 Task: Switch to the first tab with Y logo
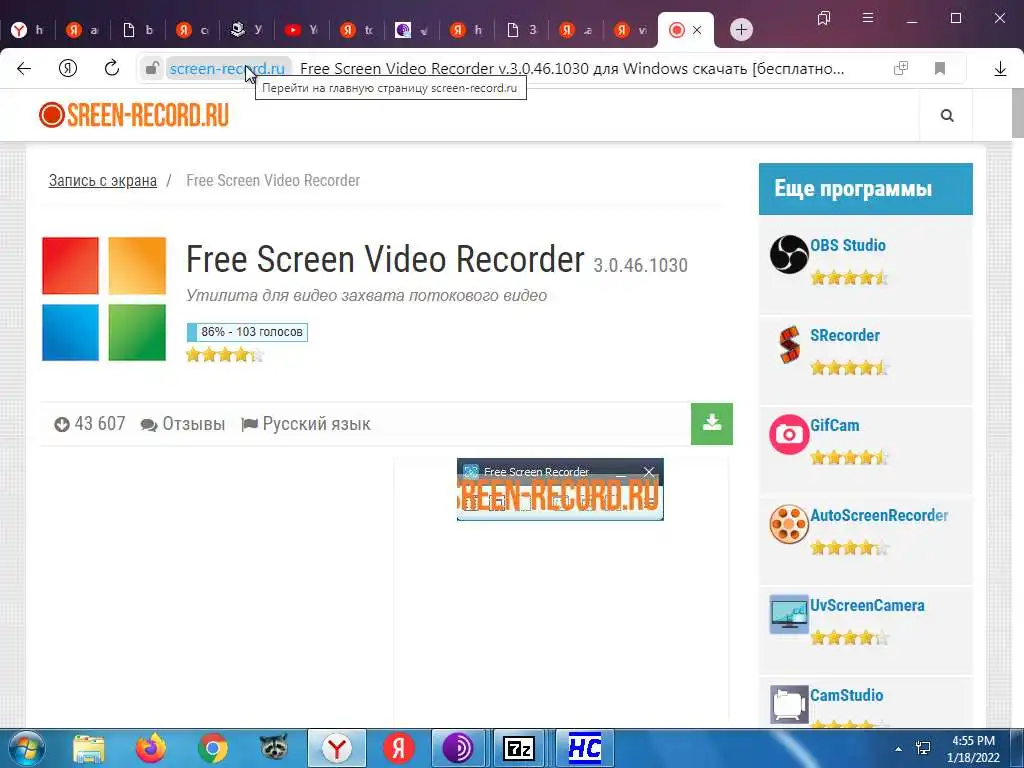(27, 29)
